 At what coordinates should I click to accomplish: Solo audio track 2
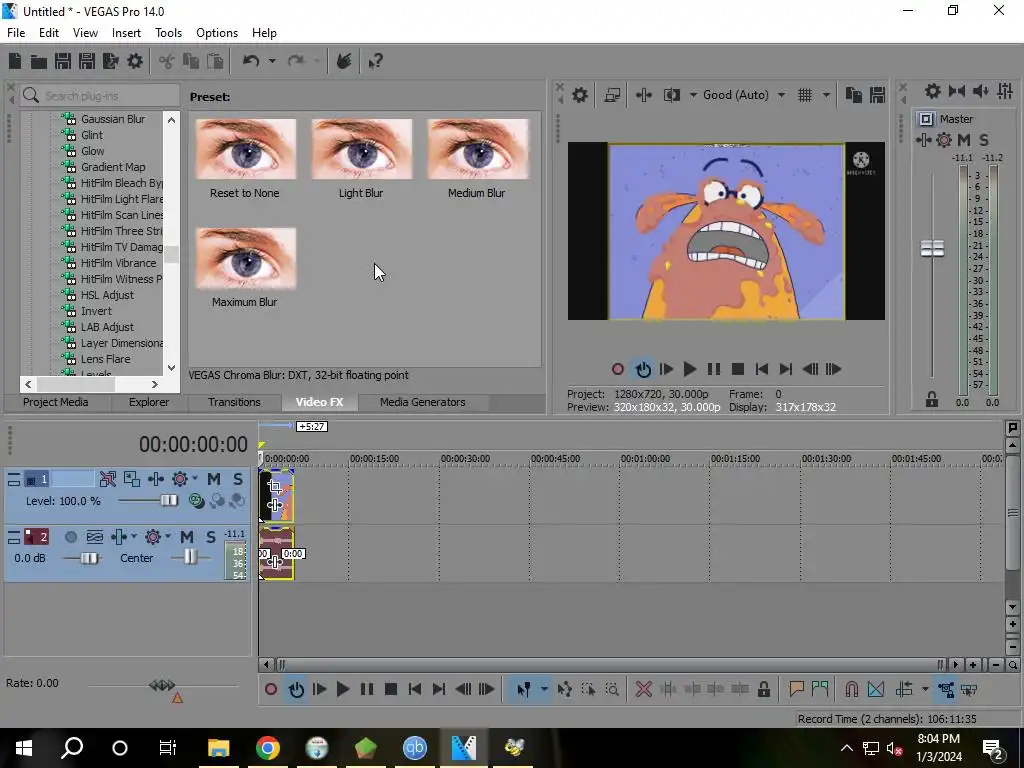(210, 537)
